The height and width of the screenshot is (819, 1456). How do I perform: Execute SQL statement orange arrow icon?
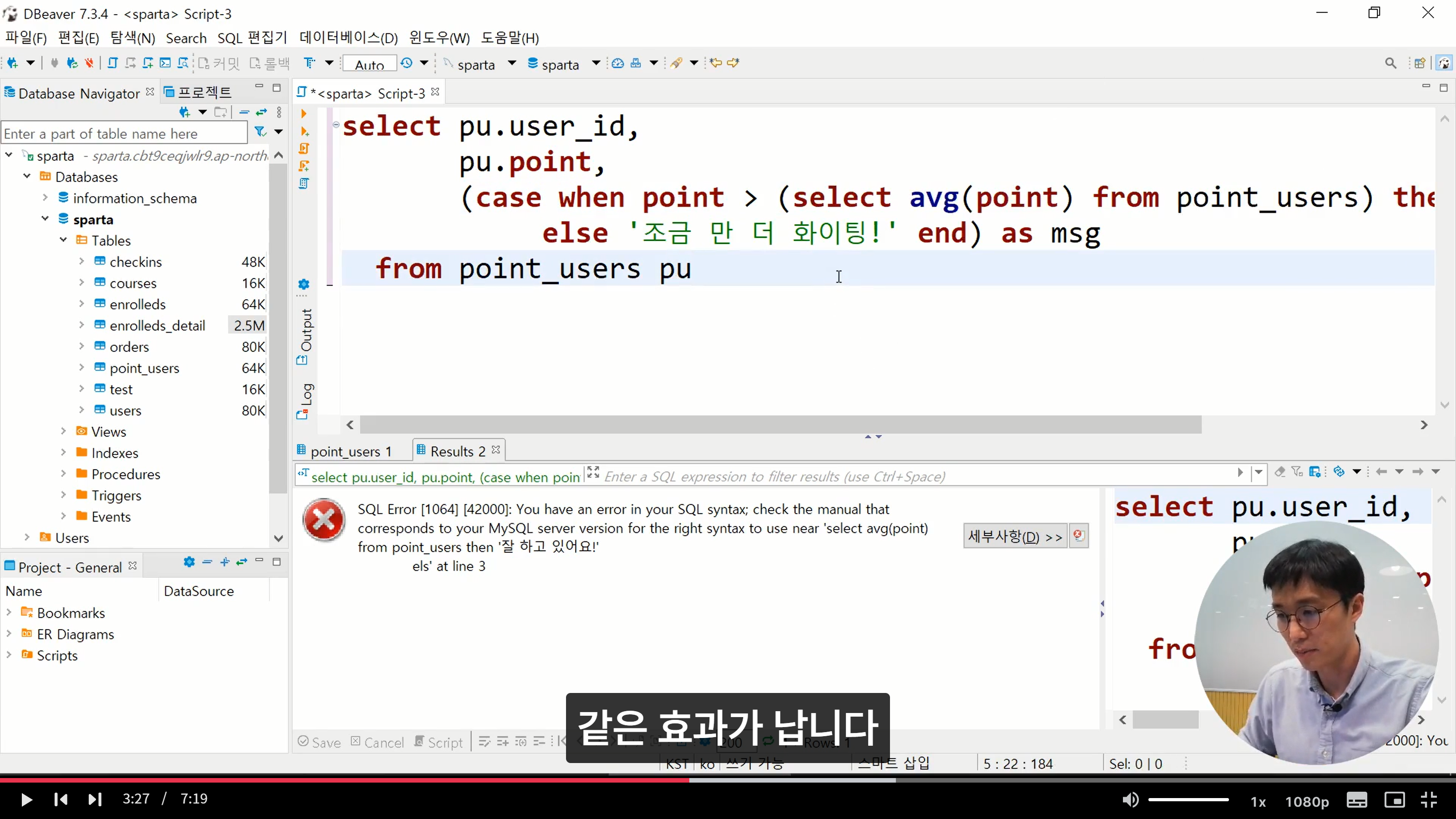pos(304,114)
